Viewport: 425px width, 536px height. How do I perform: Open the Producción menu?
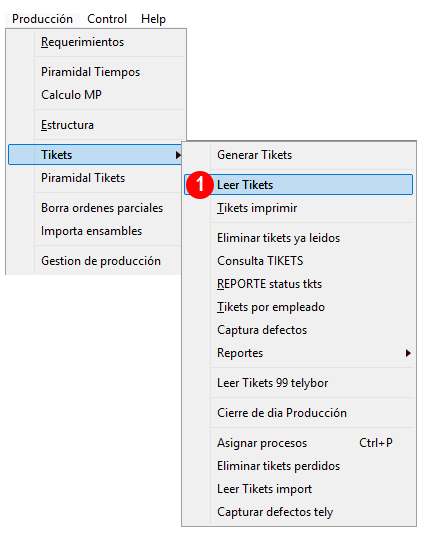42,19
